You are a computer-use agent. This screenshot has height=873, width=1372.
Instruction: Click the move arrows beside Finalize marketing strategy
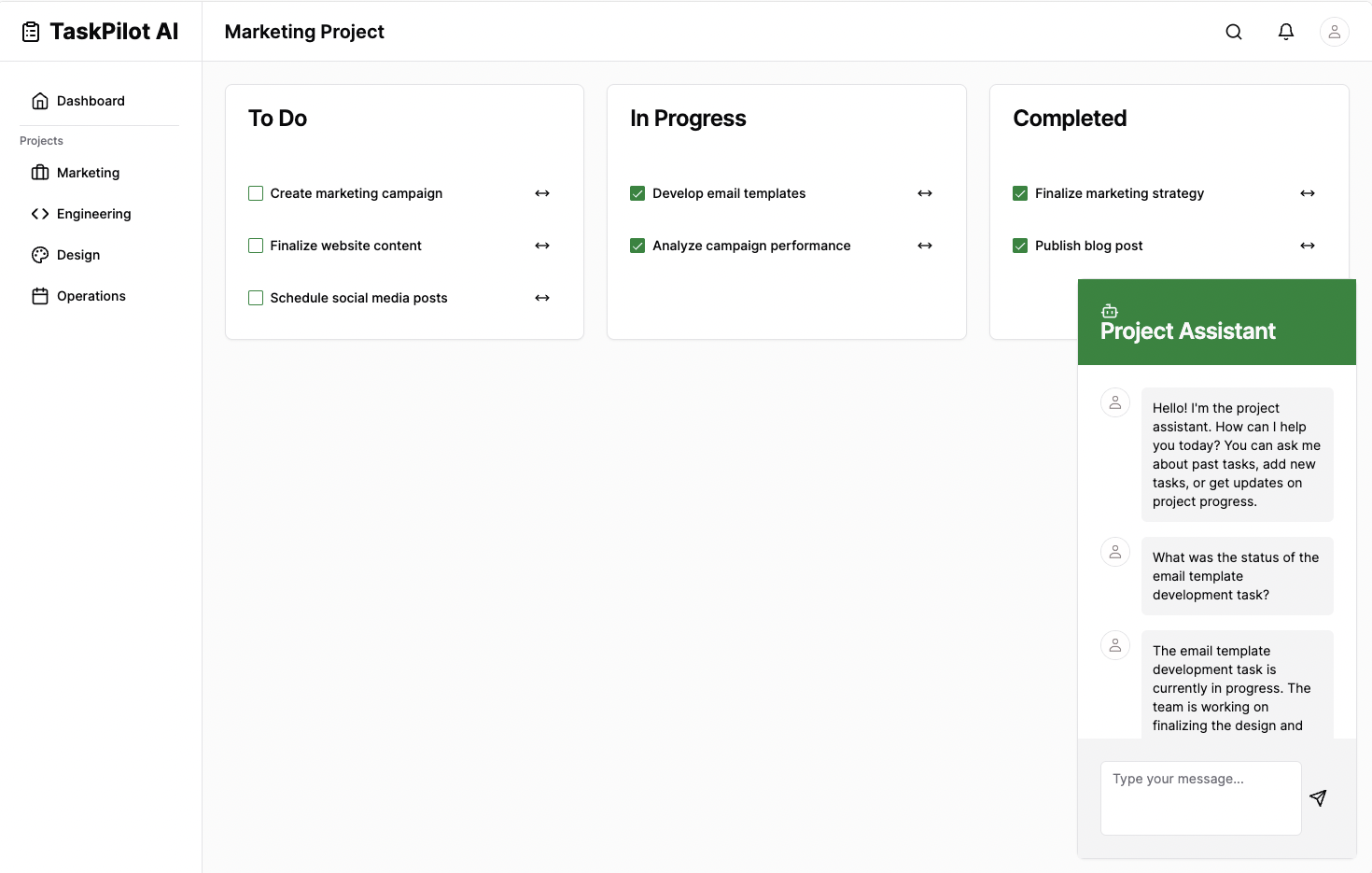1308,193
